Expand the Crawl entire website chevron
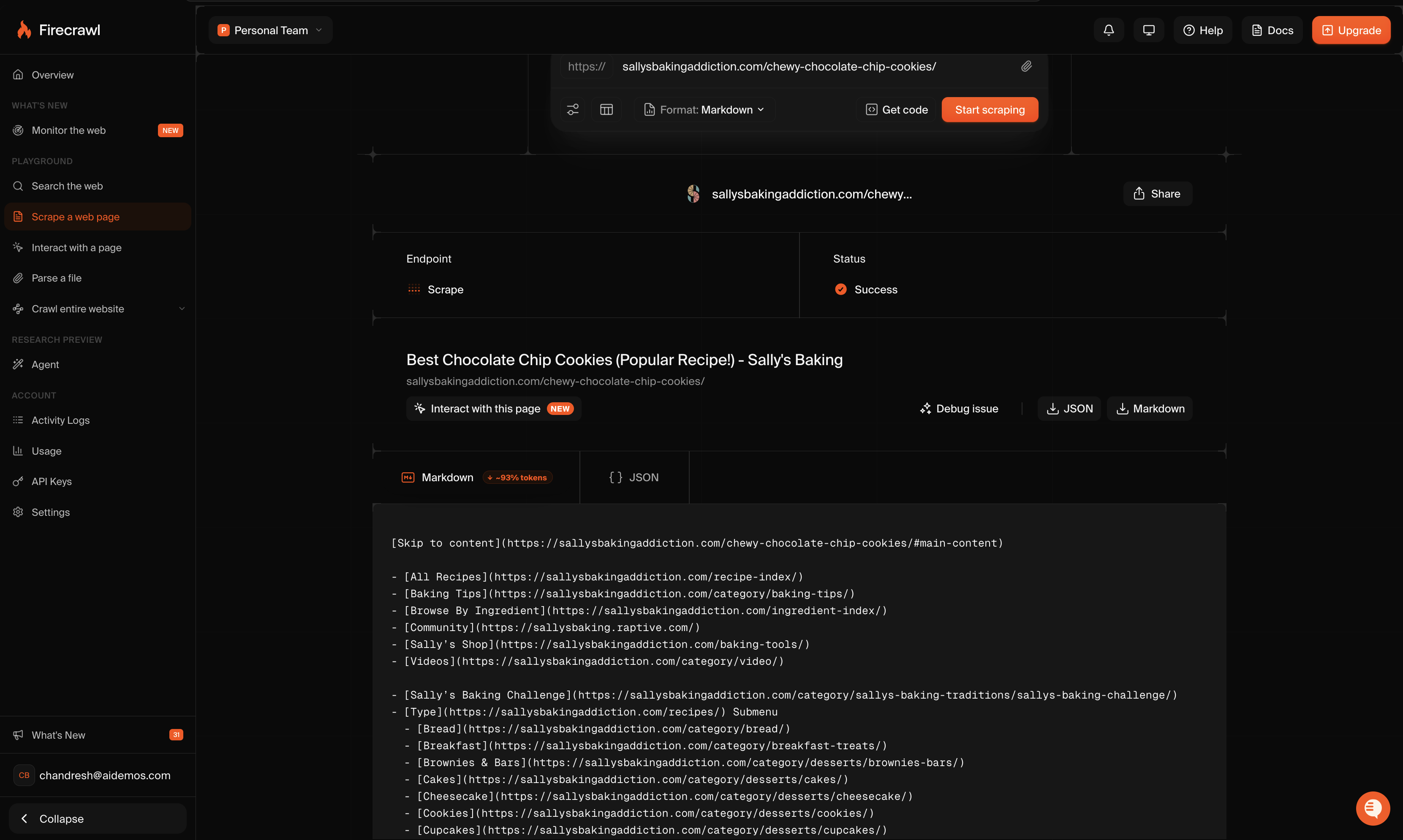 [182, 309]
